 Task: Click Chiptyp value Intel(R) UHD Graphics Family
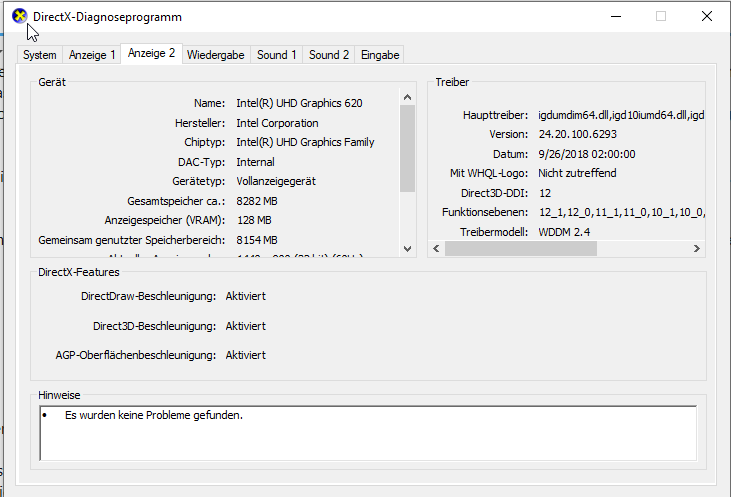305,142
